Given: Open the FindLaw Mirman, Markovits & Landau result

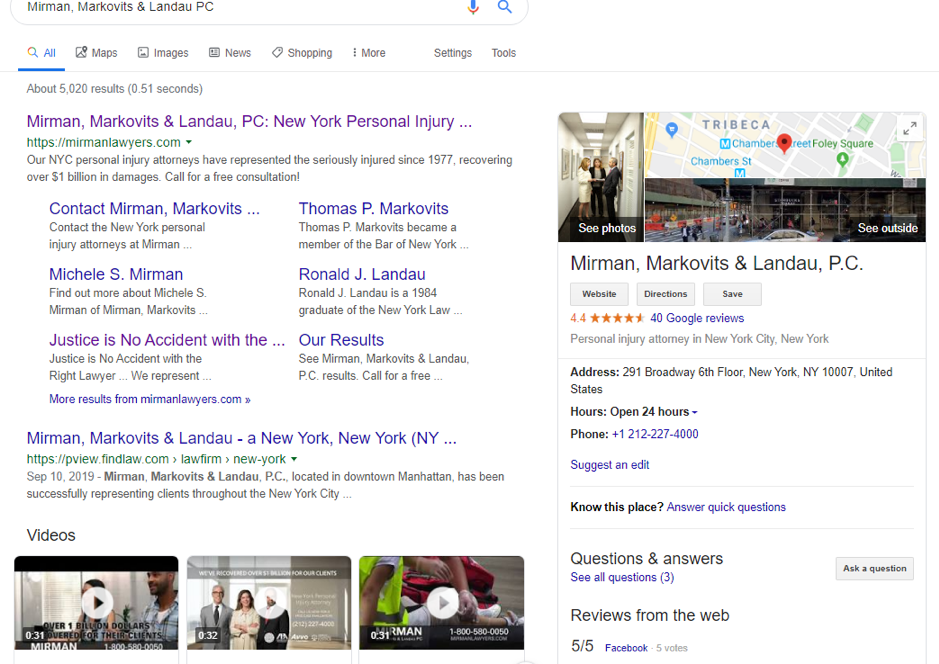Looking at the screenshot, I should coord(241,438).
